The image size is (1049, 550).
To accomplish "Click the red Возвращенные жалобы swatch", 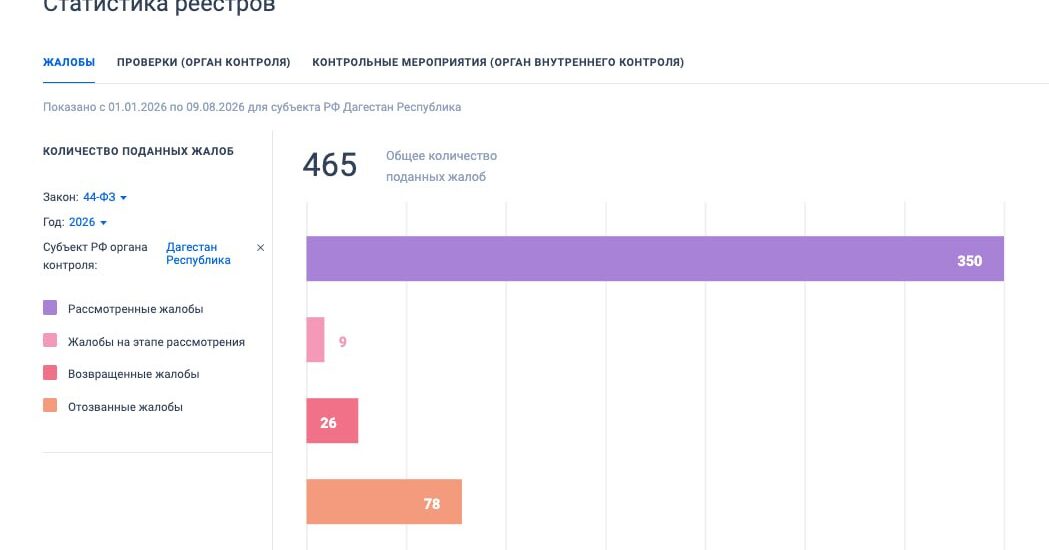I will point(50,373).
